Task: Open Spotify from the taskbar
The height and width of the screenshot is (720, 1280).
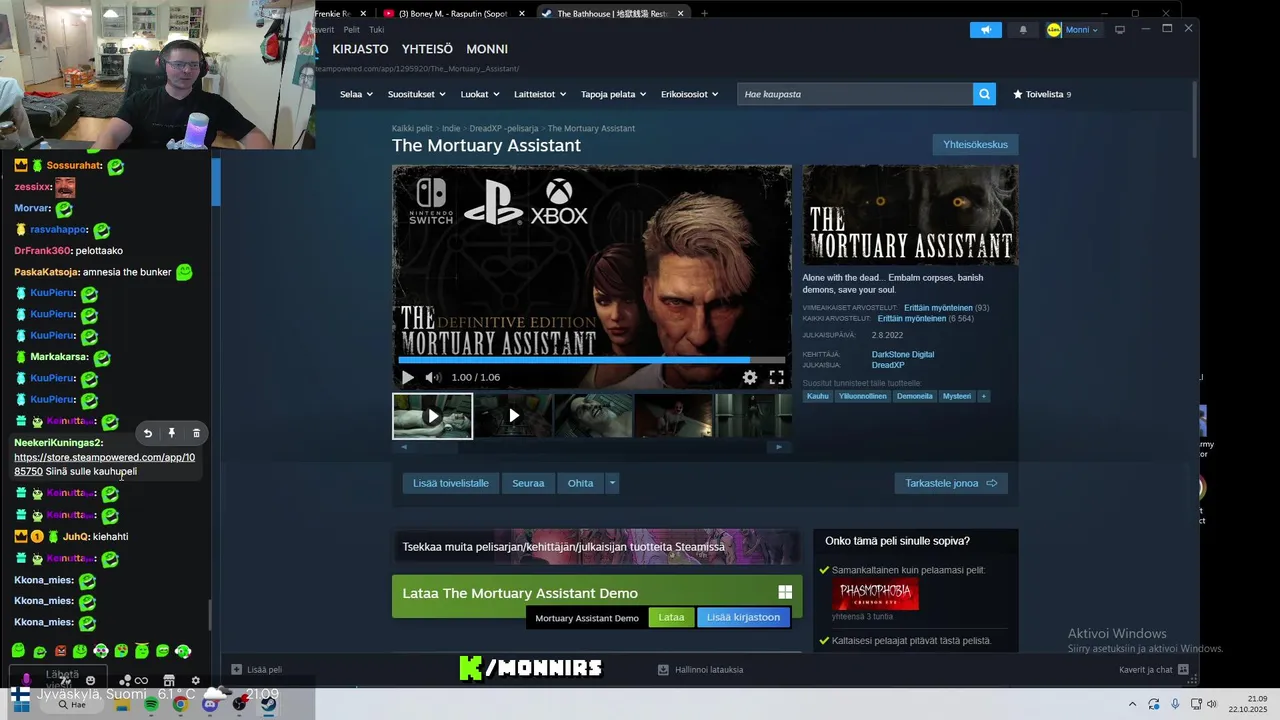Action: click(151, 704)
